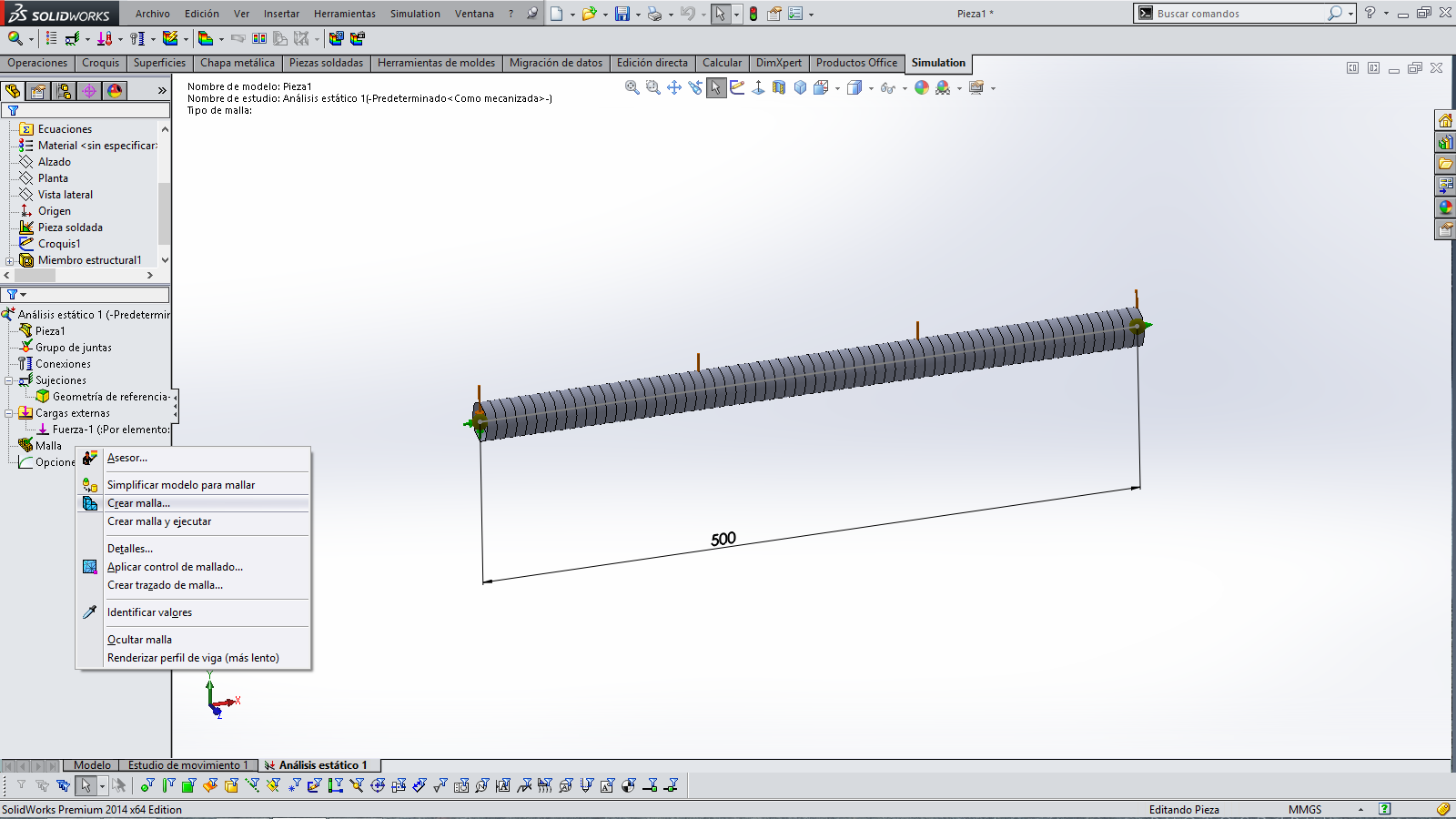Click Apply control de mallado icon
The height and width of the screenshot is (819, 1456).
click(x=90, y=567)
